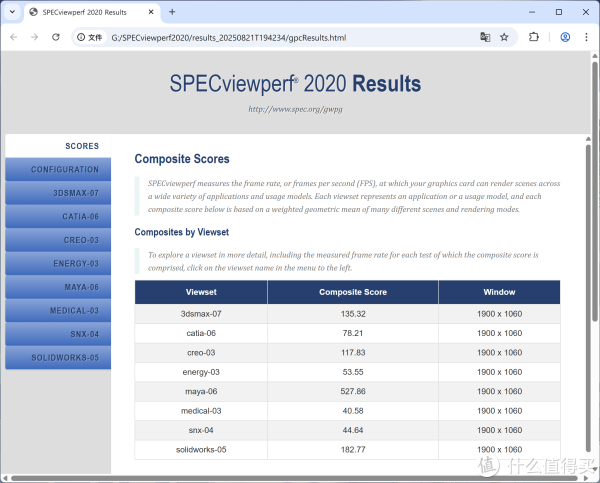Image resolution: width=600 pixels, height=483 pixels.
Task: Reload the results page
Action: point(57,37)
